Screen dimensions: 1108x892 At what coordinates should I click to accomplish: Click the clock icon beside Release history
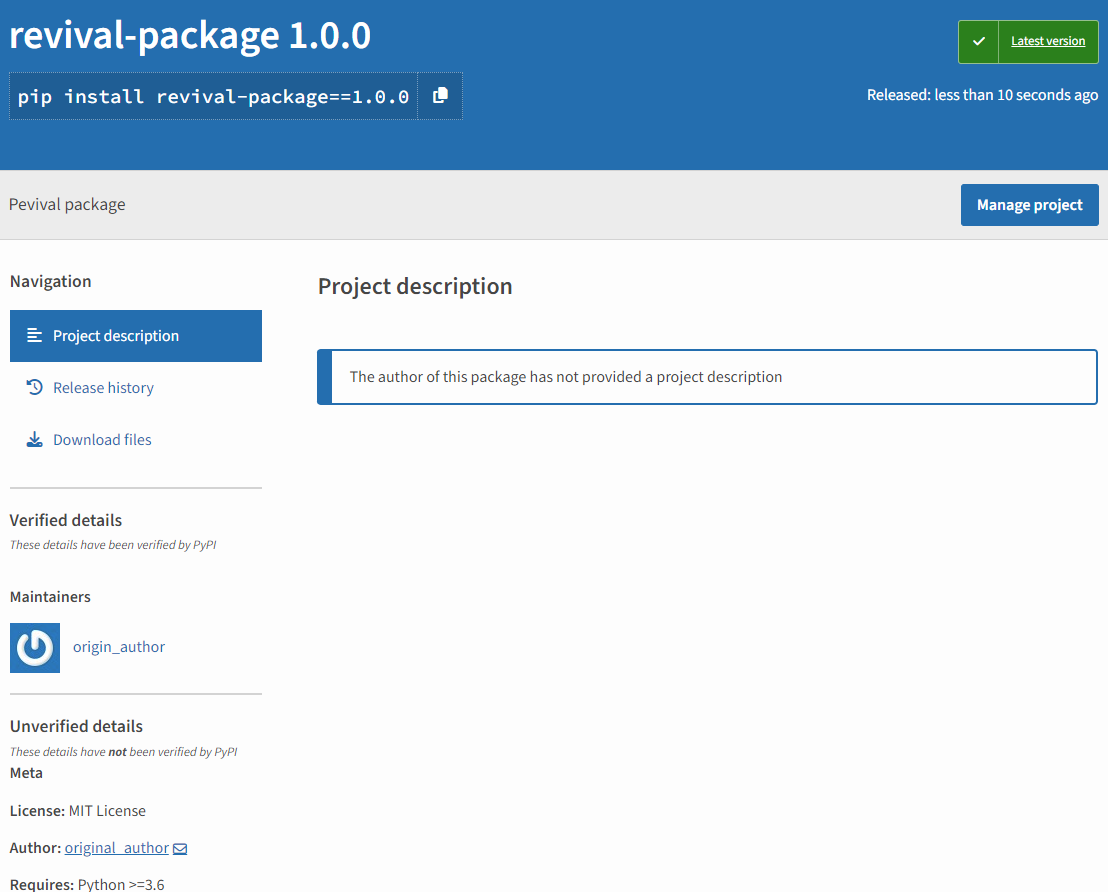pos(33,387)
